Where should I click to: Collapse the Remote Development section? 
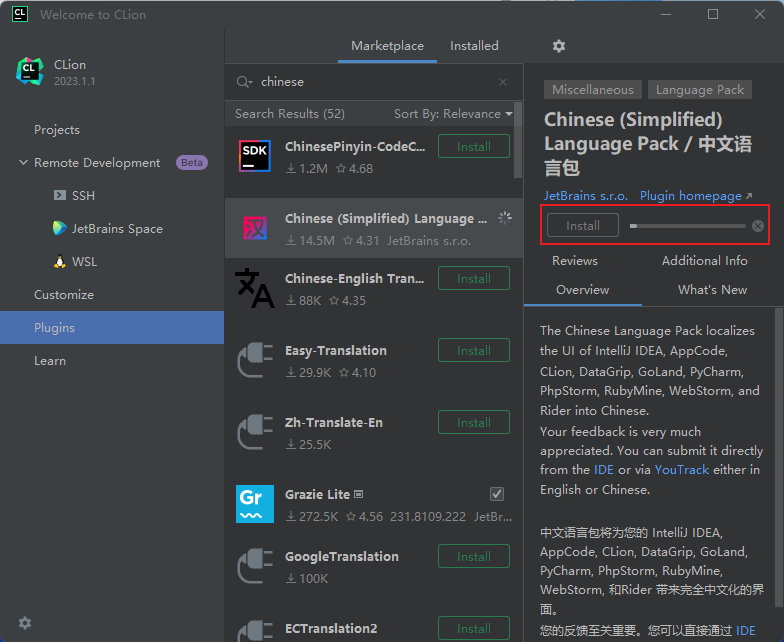tap(23, 162)
